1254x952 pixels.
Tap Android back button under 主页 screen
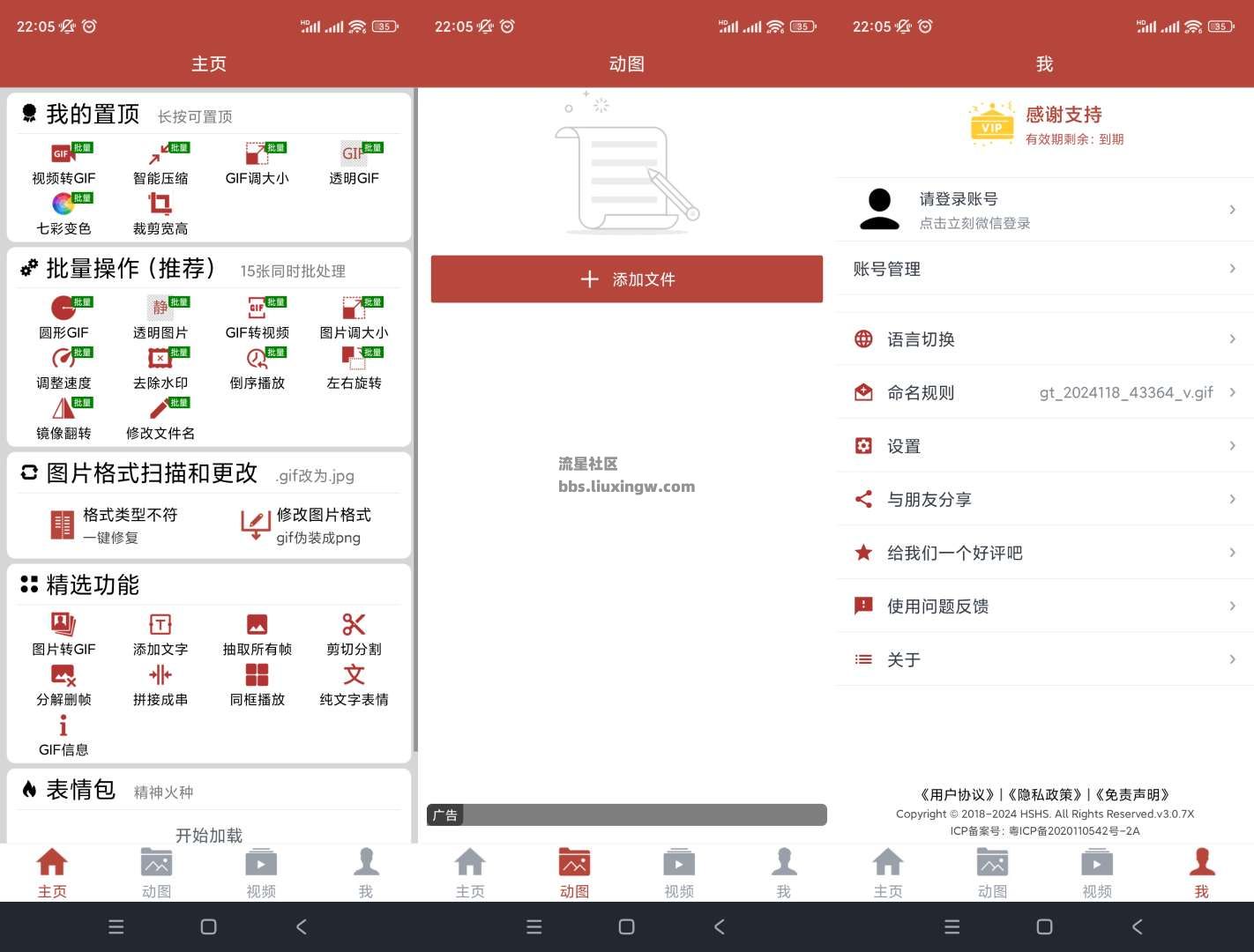(x=302, y=926)
